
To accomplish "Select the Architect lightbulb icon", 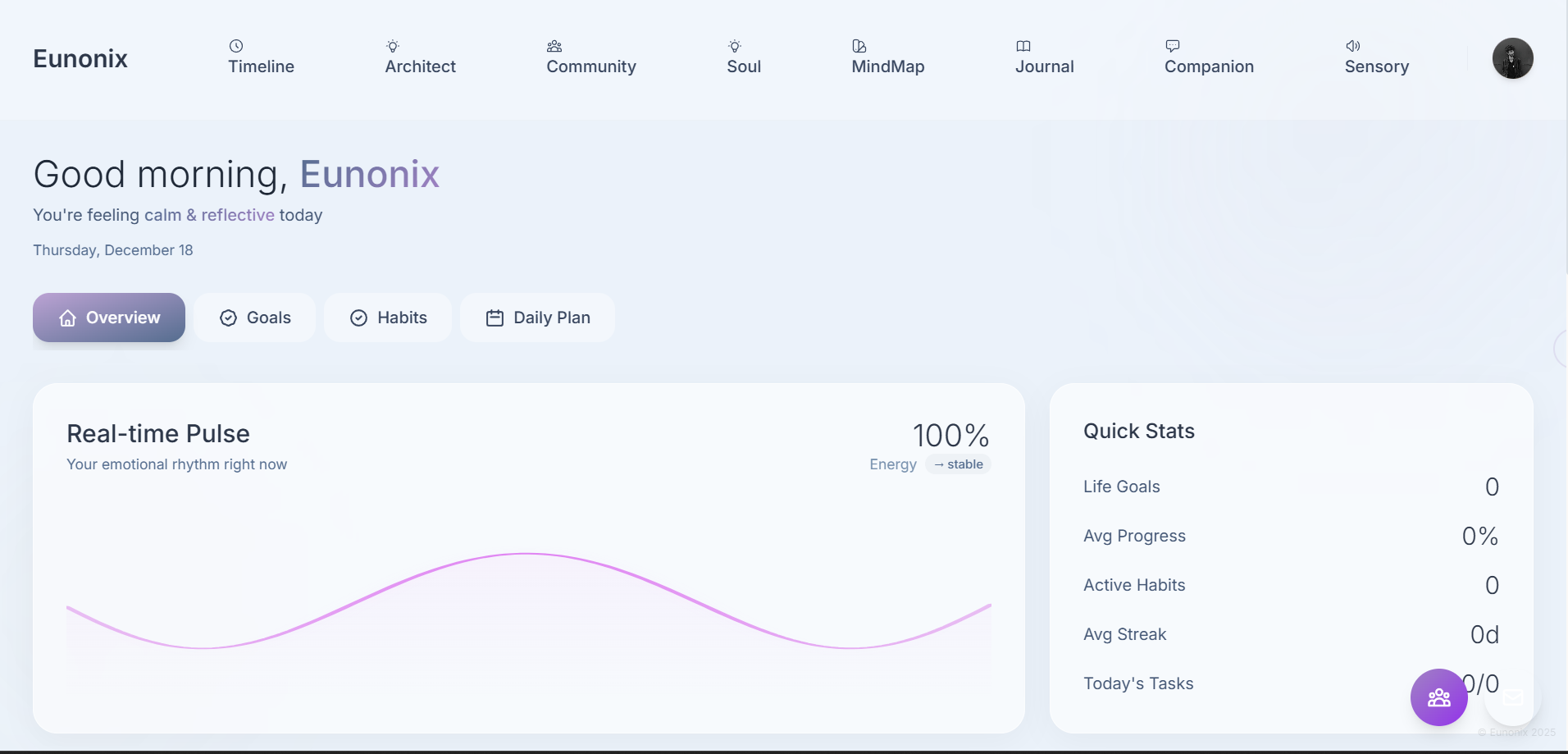I will (393, 45).
